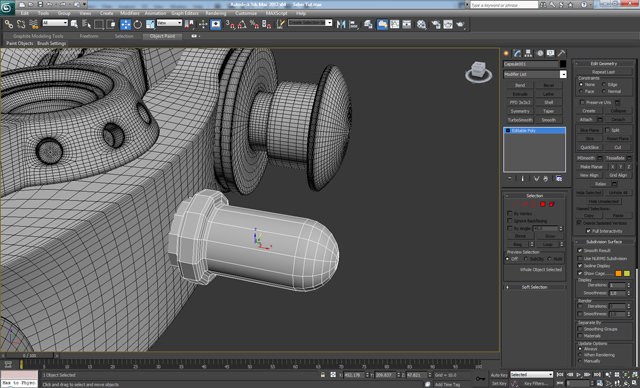Viewport: 640px width, 388px height.
Task: Click the teapot Render Production icon
Action: point(461,24)
